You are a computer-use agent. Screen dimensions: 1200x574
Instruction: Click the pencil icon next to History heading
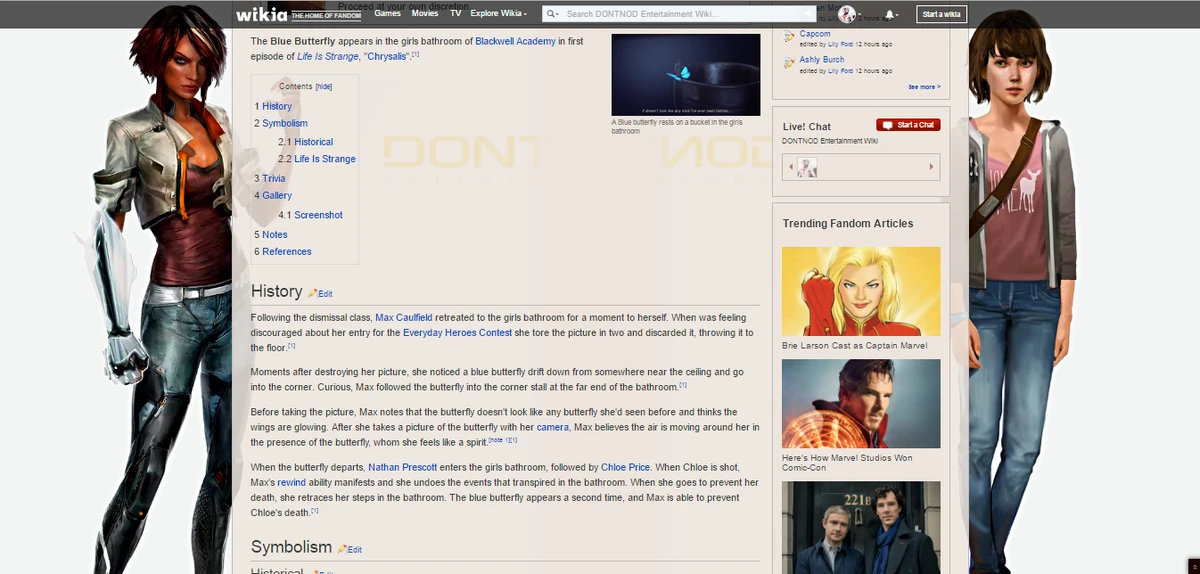click(312, 293)
